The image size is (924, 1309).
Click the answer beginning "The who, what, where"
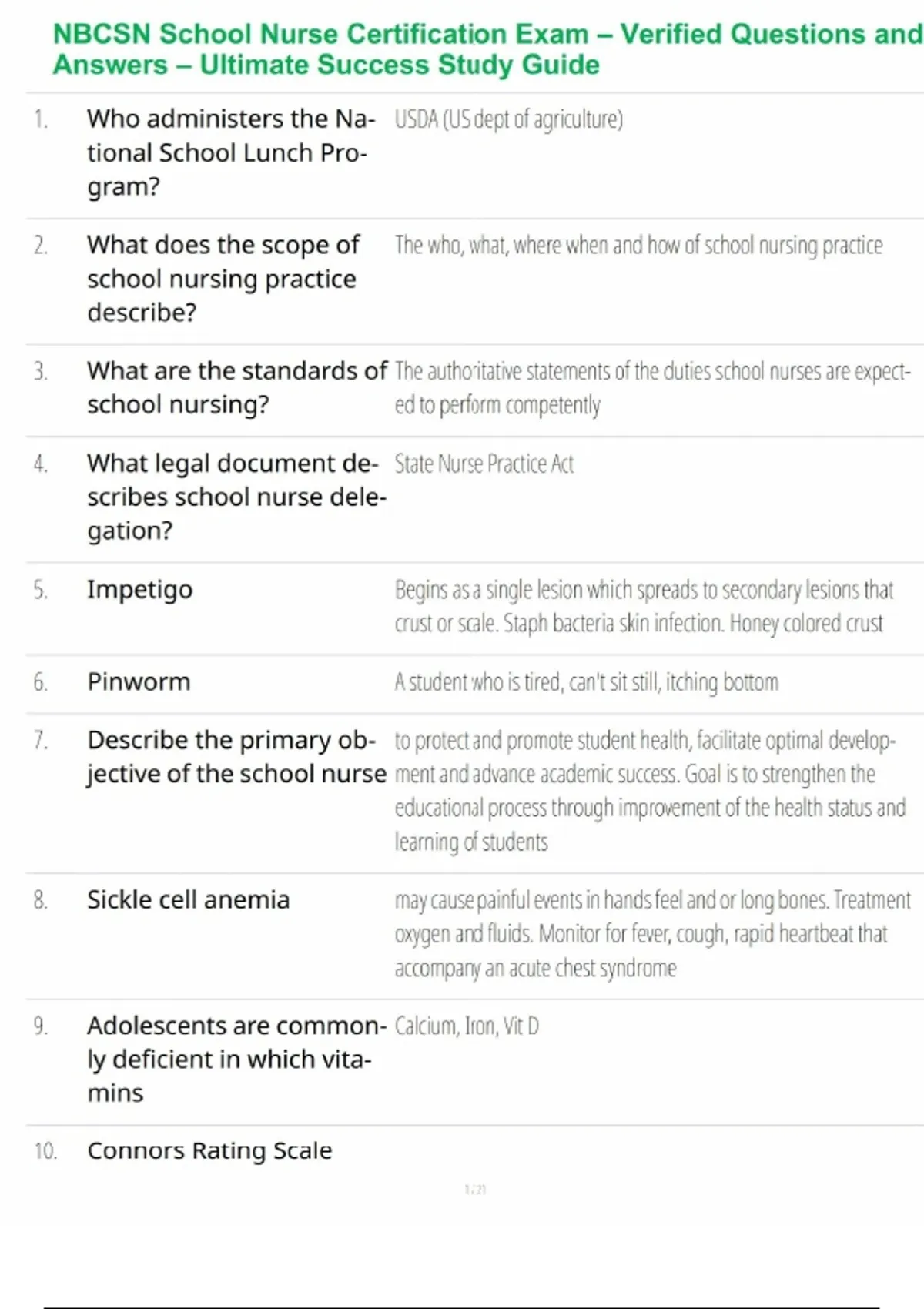click(638, 246)
